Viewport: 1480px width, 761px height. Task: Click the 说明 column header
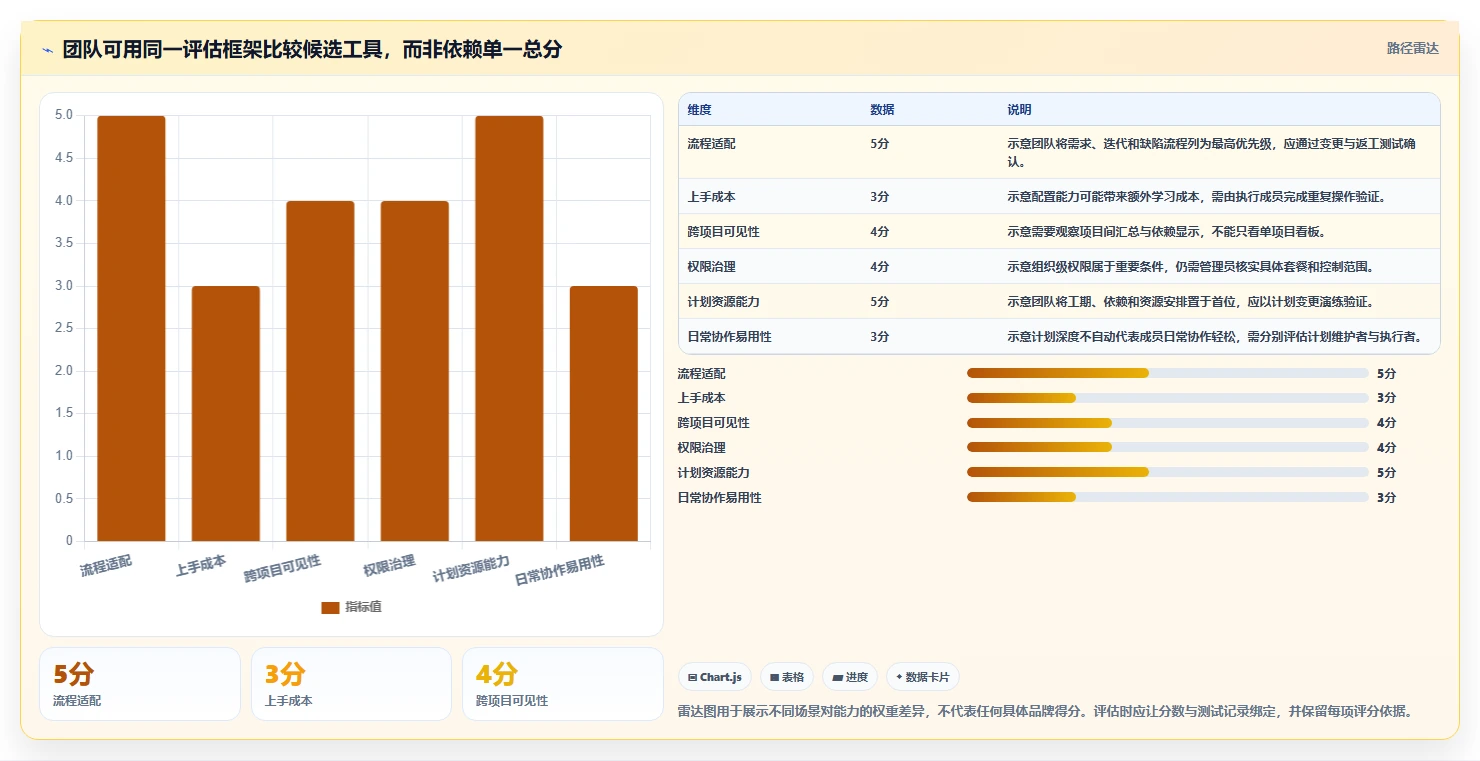click(1019, 110)
